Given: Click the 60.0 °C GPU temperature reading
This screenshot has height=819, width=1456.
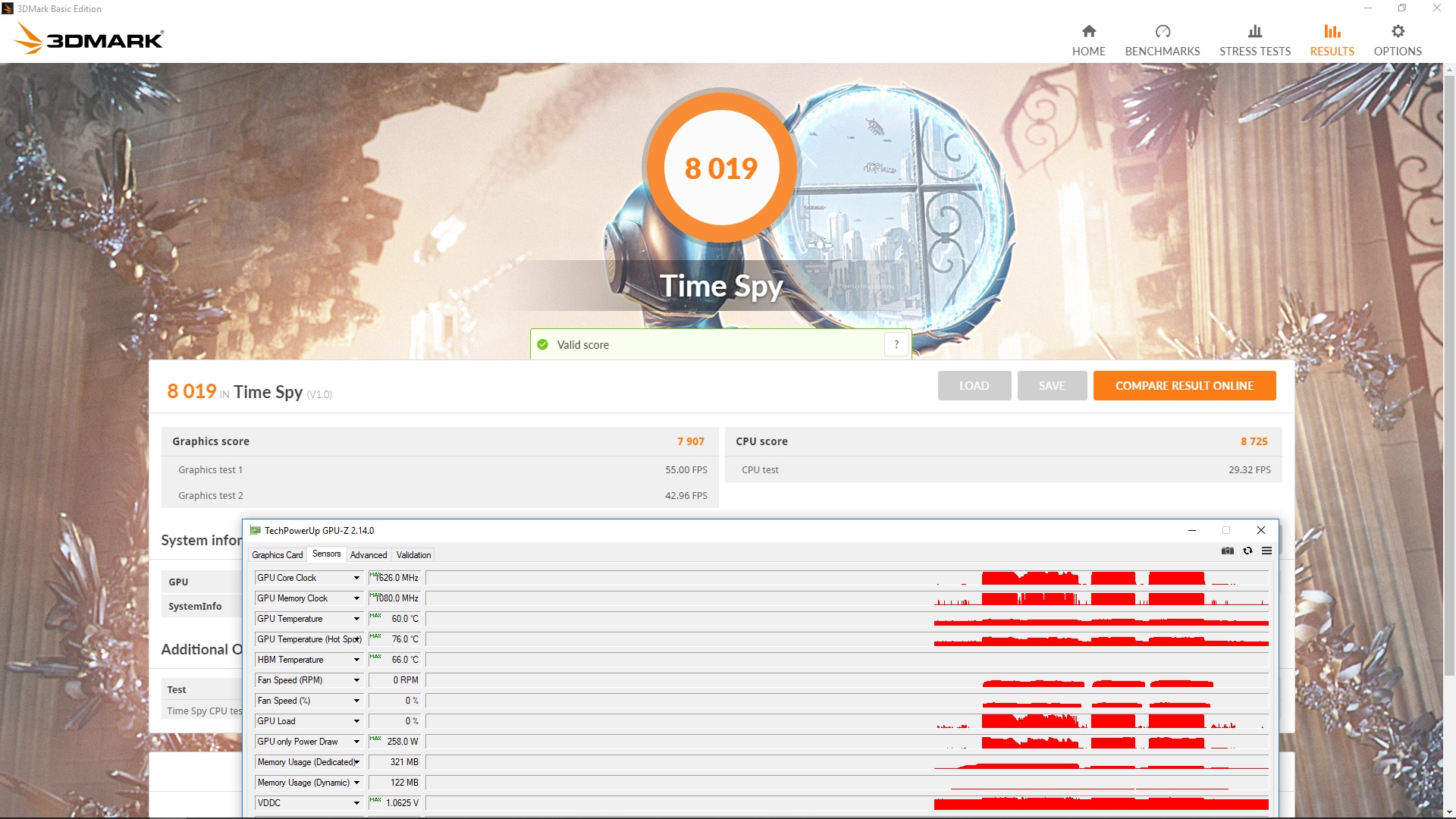Looking at the screenshot, I should pos(394,619).
